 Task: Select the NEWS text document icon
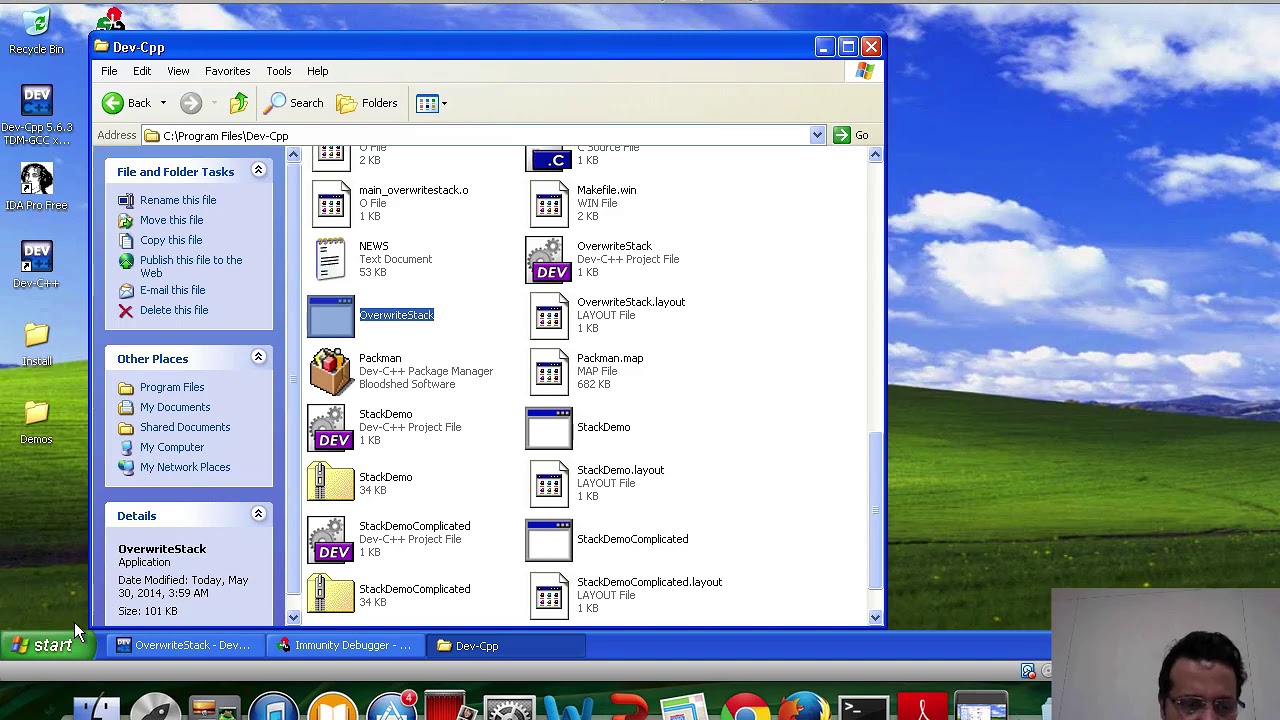[331, 259]
